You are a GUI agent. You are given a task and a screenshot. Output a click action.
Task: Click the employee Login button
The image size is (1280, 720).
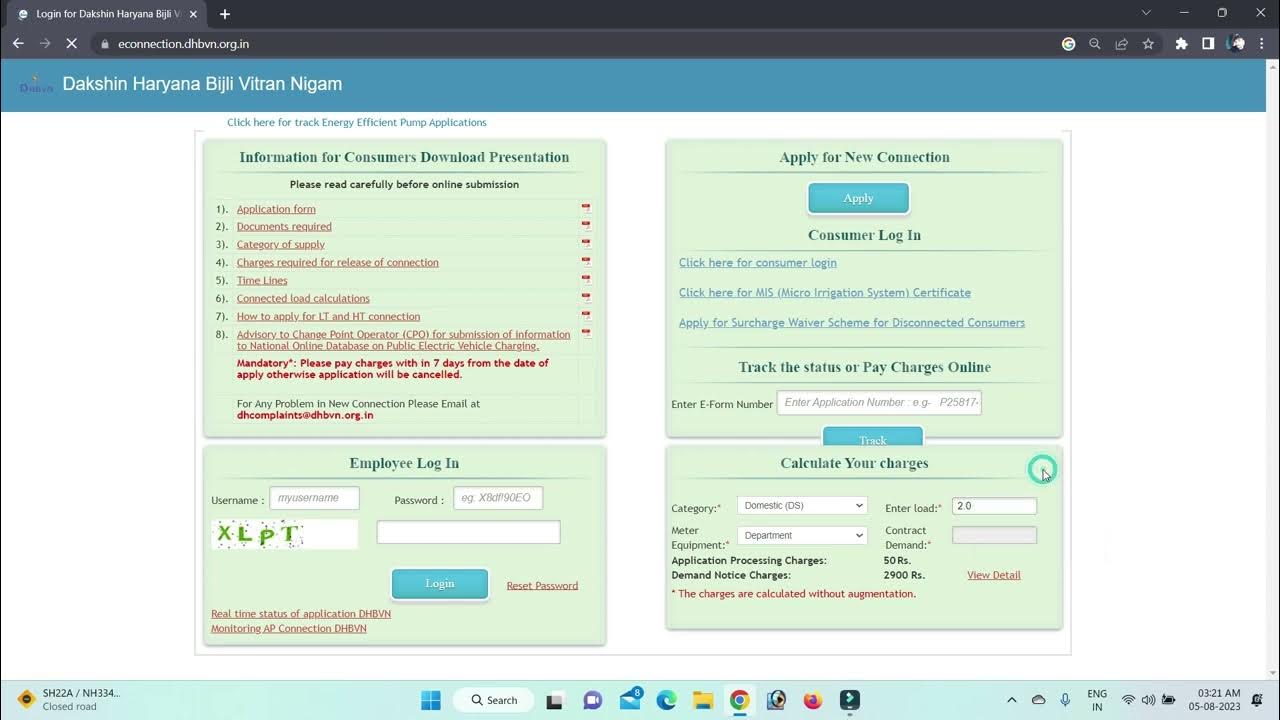440,583
